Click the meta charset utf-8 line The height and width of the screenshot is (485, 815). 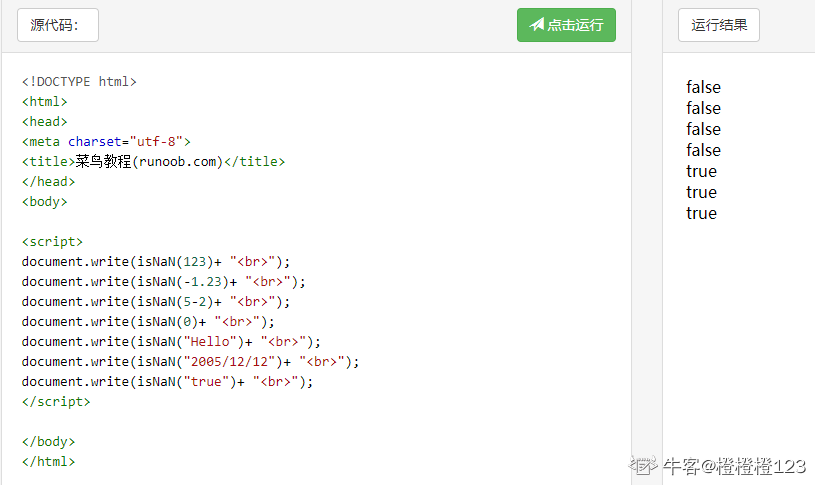tap(106, 141)
